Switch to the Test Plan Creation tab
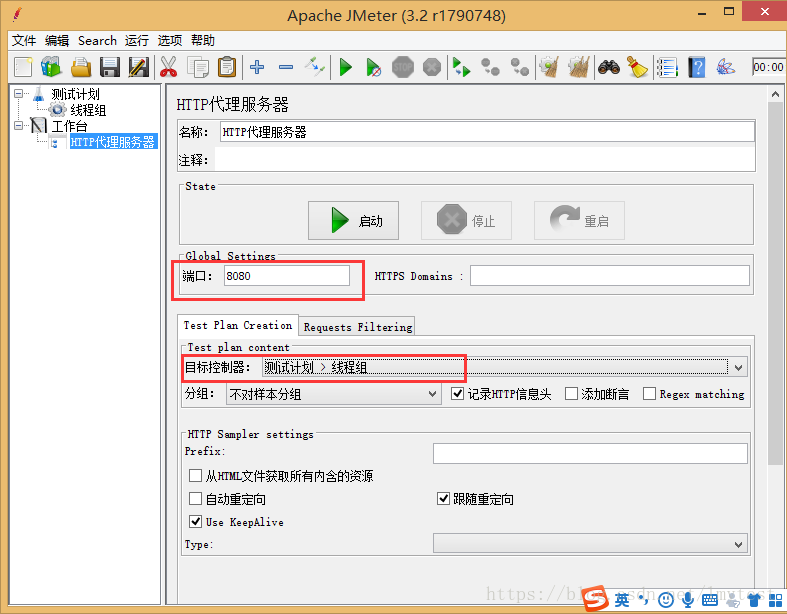The height and width of the screenshot is (614, 787). point(237,325)
